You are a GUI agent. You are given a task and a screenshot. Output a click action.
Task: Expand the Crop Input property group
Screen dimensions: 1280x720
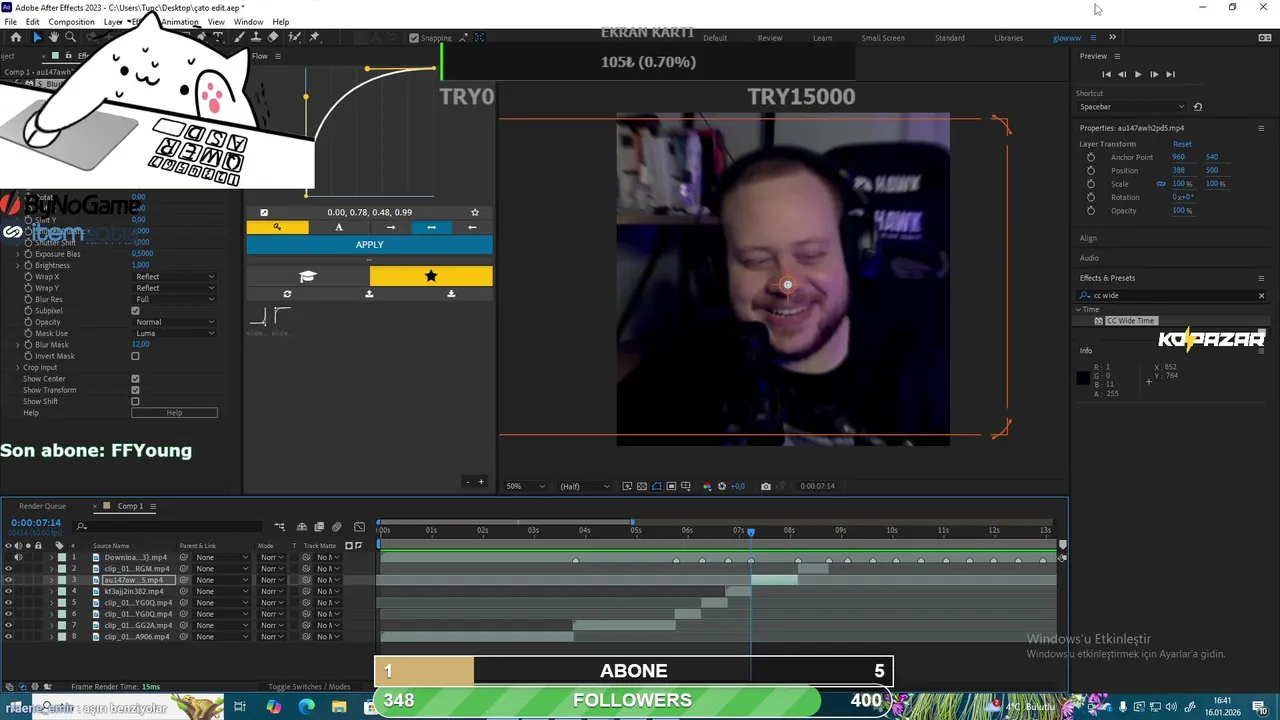17,367
